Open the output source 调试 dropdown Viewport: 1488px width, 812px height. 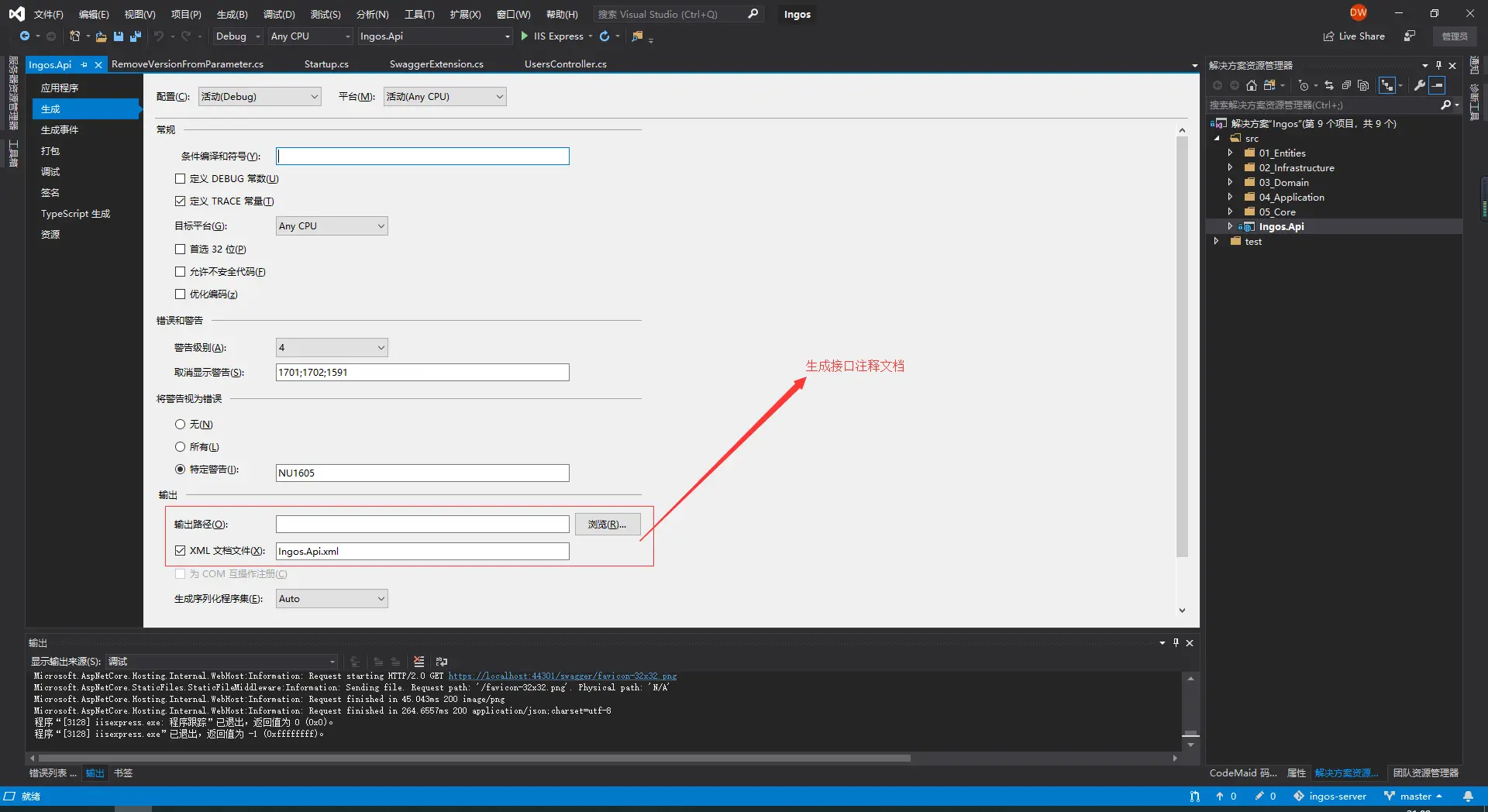coord(222,662)
